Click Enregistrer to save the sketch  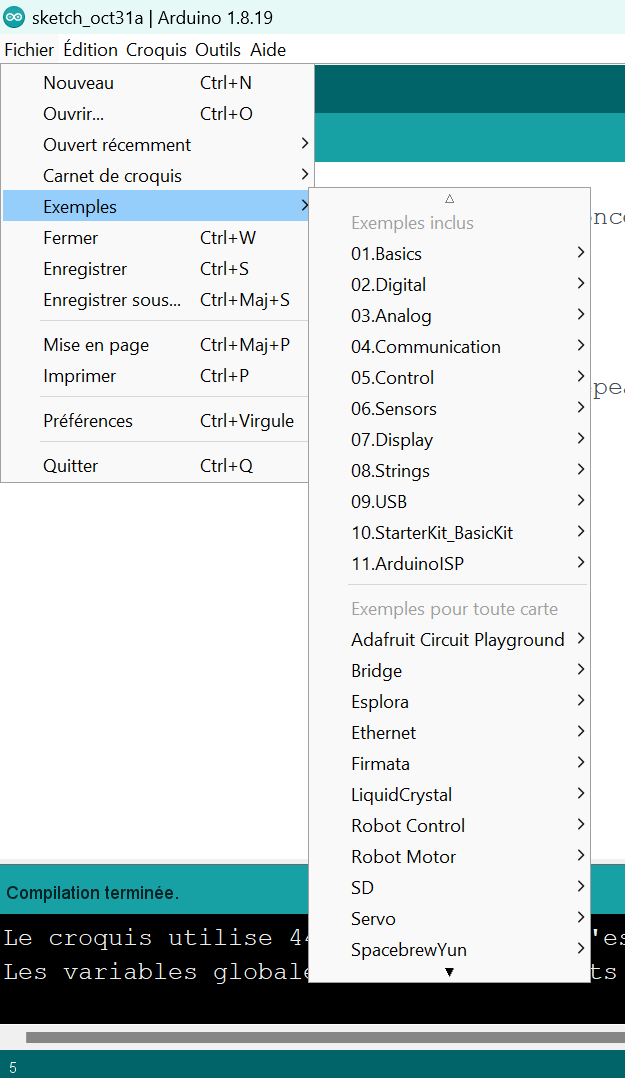[157, 269]
